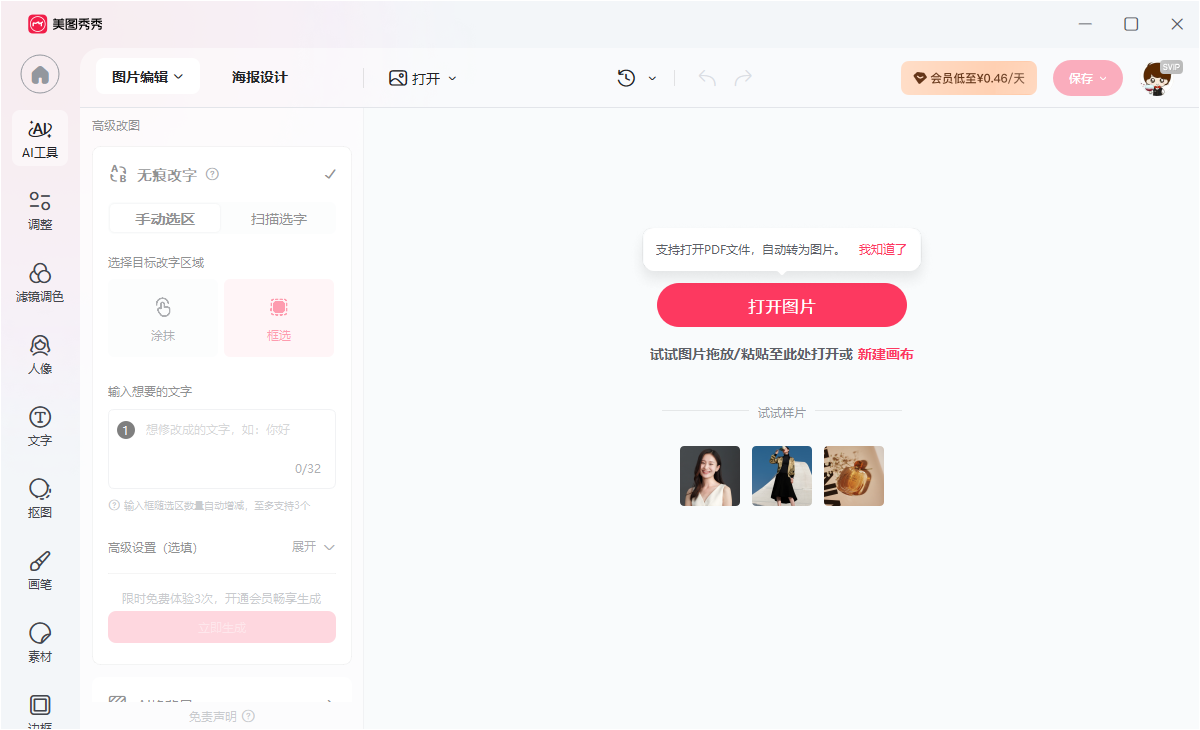Open the 滤镜调色 filter panel
This screenshot has width=1200, height=730.
click(x=40, y=282)
